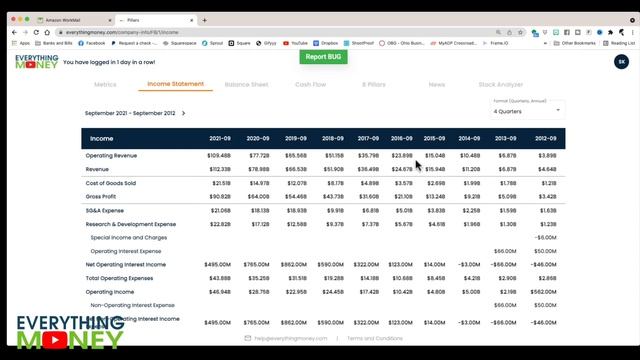The image size is (640, 360).
Task: Open the Dropbox bookmark
Action: click(326, 43)
